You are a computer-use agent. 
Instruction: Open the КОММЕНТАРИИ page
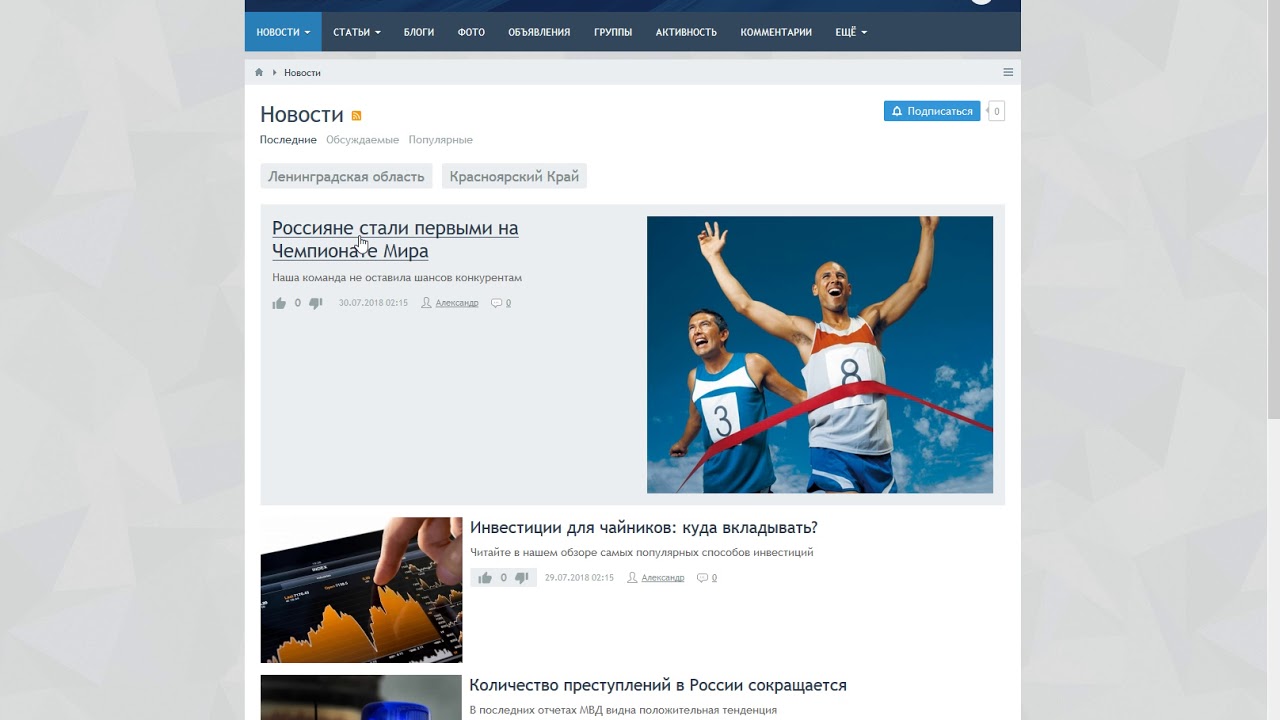tap(776, 32)
